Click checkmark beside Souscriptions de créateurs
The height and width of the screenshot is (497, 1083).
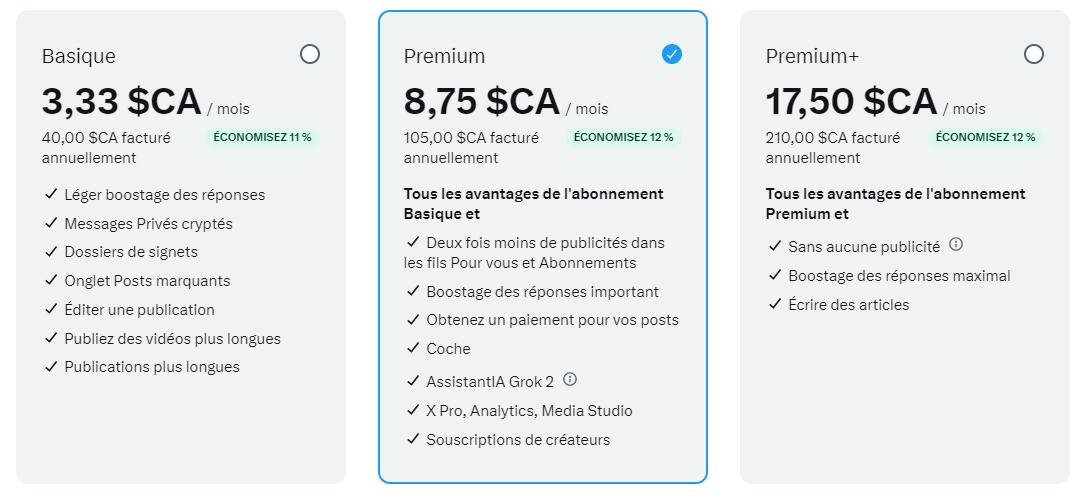[x=413, y=439]
